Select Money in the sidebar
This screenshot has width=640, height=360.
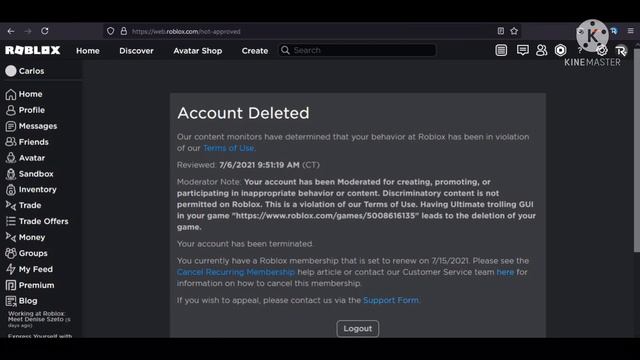coord(32,237)
